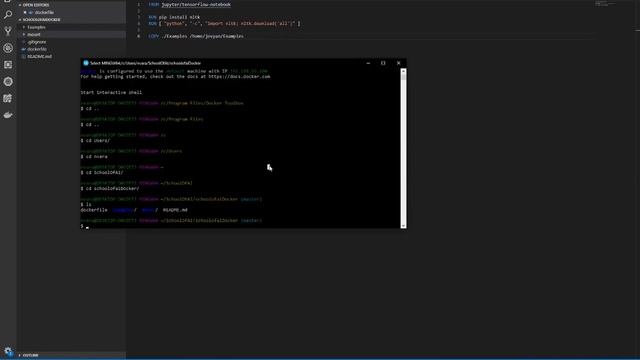Viewport: 640px width, 360px height.
Task: Open the Source Control view
Action: (8, 31)
